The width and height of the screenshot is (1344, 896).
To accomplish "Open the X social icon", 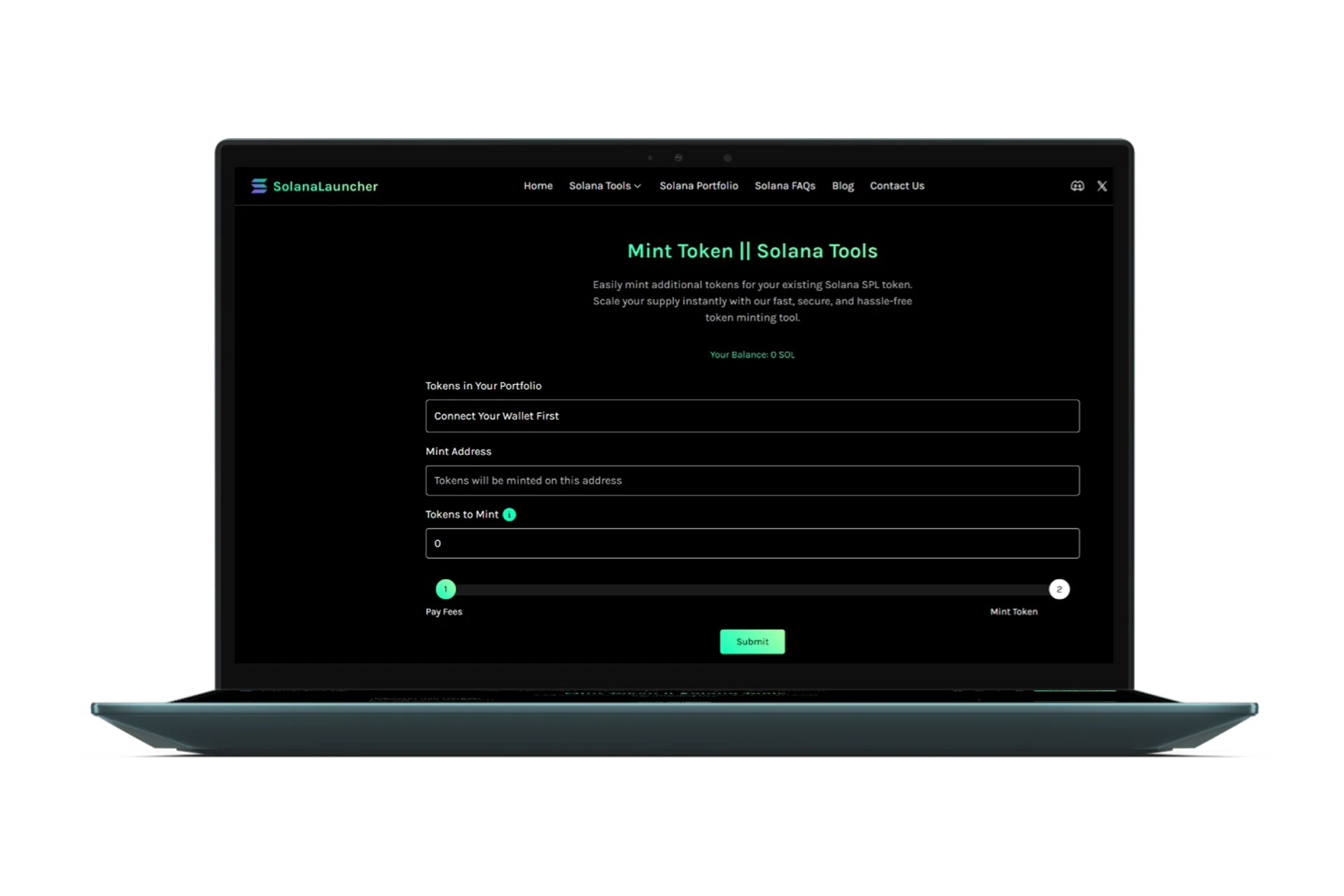I will [1102, 185].
